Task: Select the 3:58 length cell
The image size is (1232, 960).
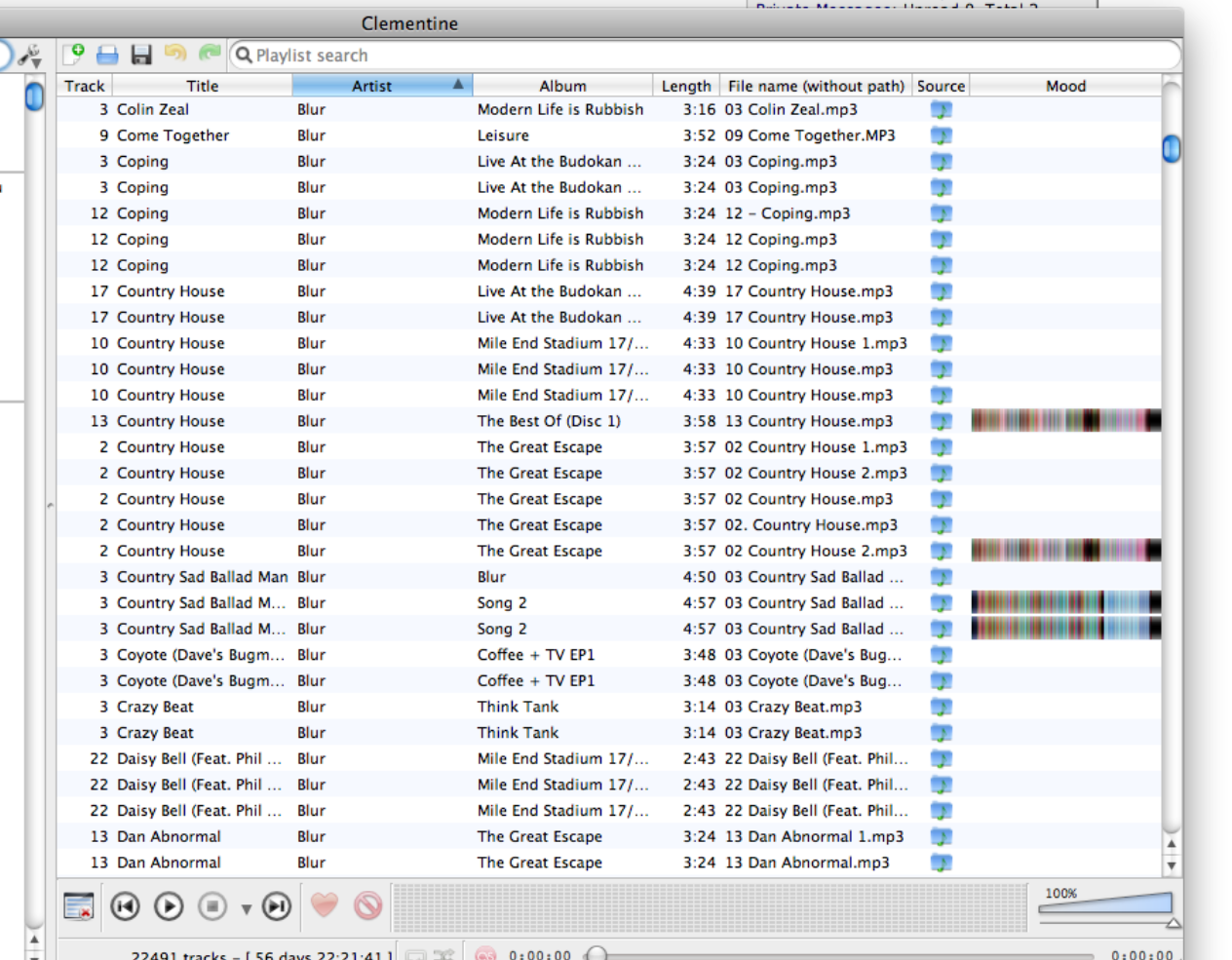Action: (699, 421)
